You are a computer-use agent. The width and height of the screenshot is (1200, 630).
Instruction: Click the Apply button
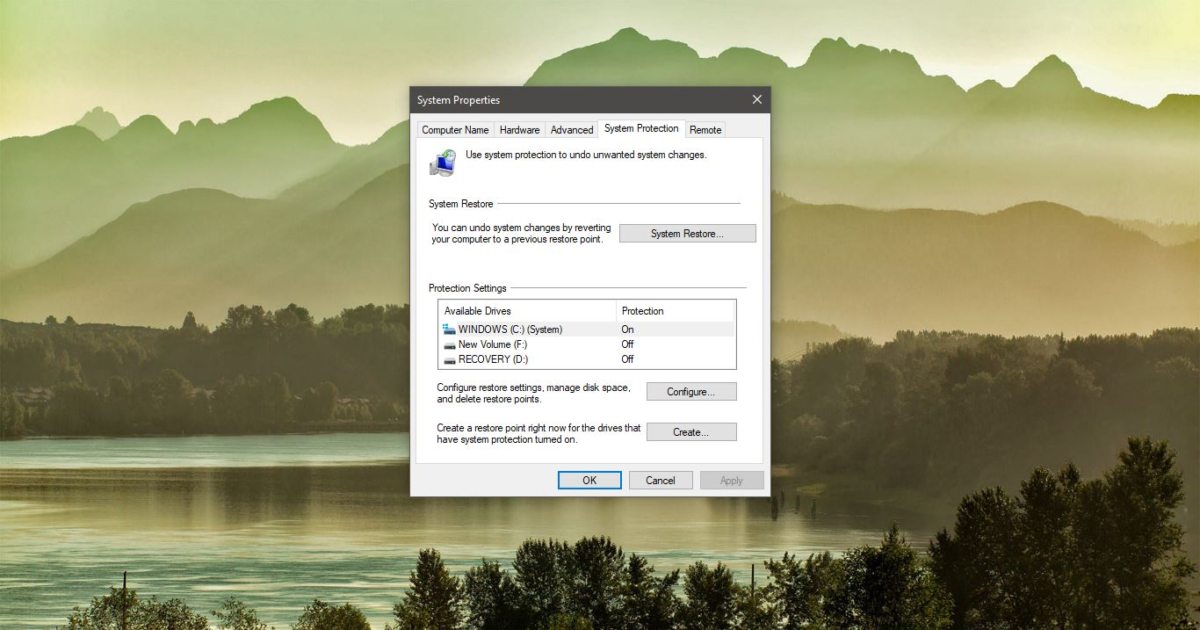click(731, 480)
